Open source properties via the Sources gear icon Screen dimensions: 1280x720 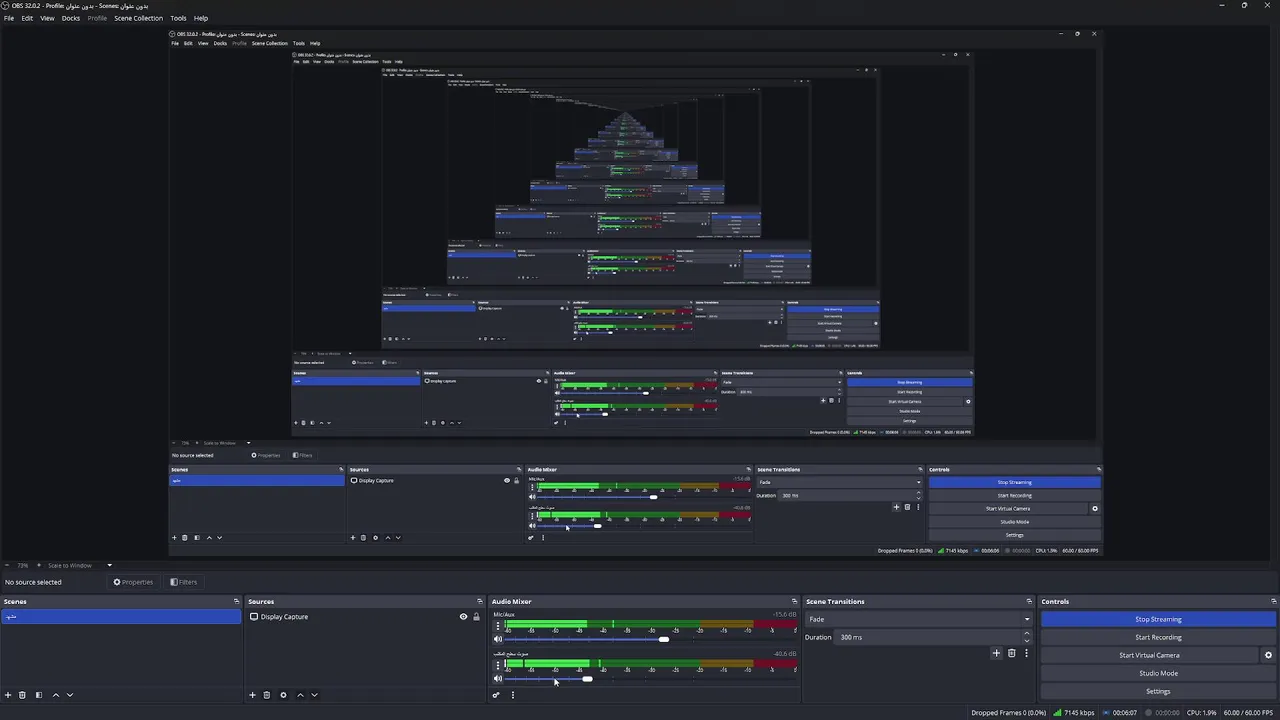click(283, 695)
